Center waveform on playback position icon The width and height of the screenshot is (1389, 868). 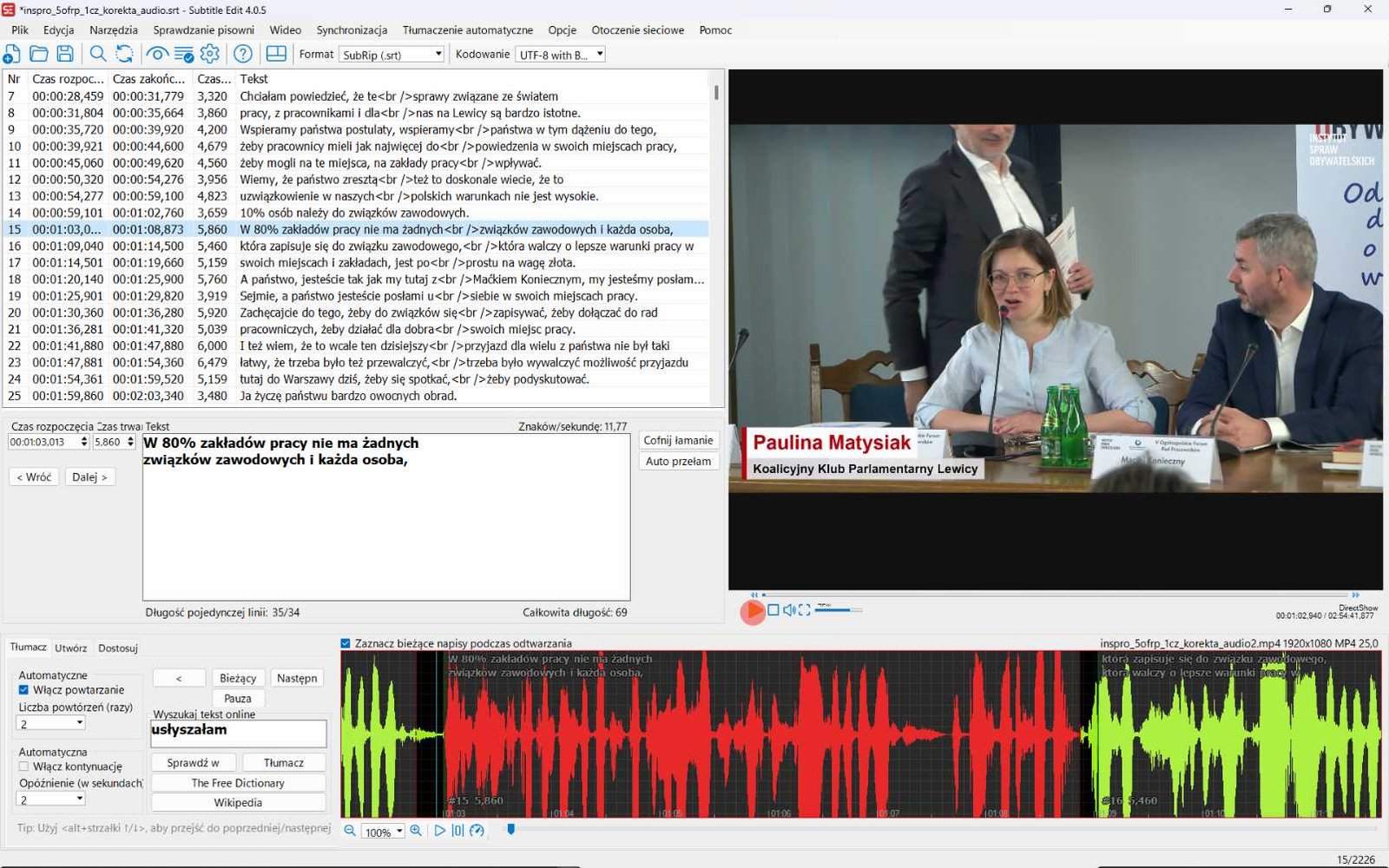[x=458, y=831]
